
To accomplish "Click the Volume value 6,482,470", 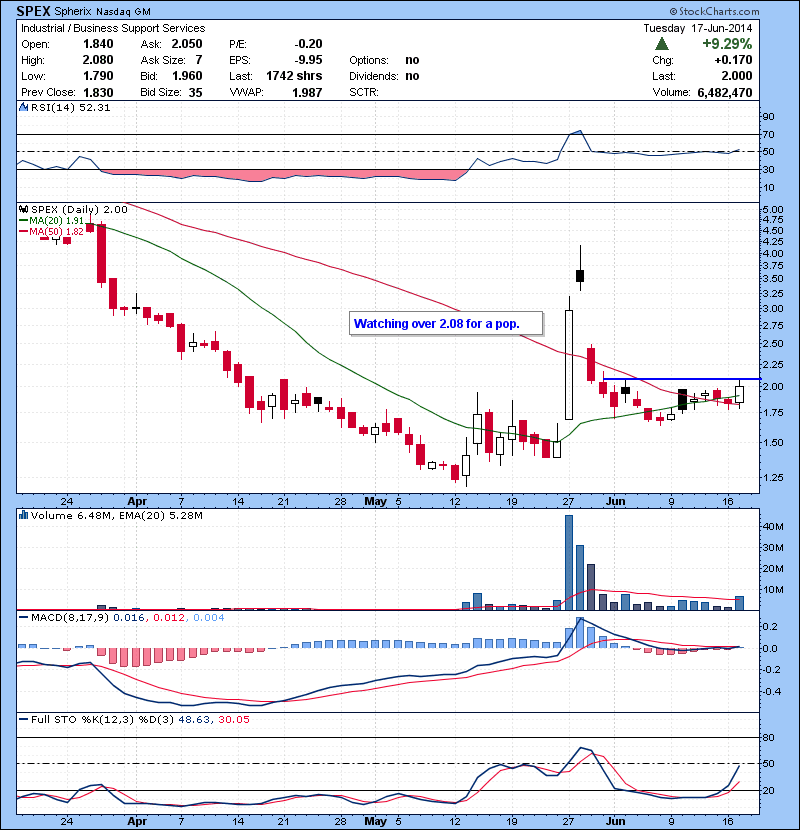I will click(x=722, y=92).
